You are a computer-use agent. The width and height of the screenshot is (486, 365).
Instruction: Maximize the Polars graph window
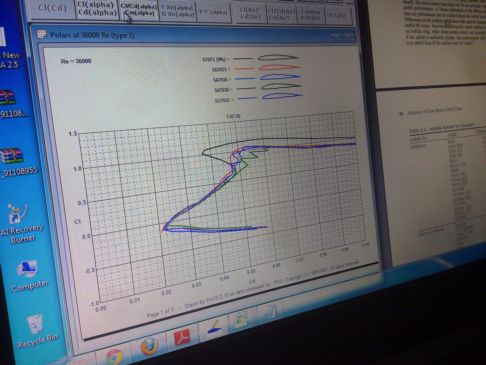(348, 35)
